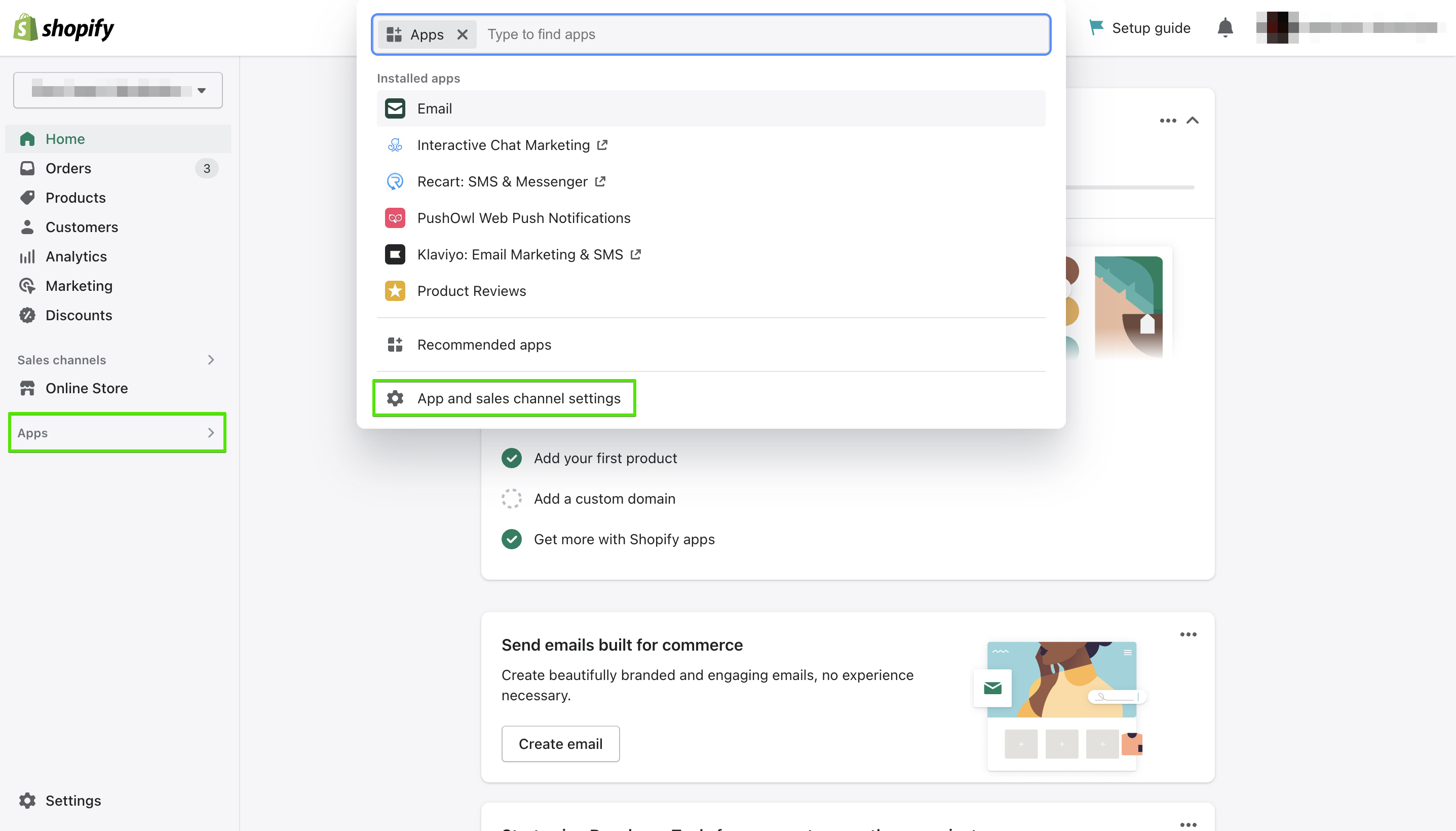Screen dimensions: 1456x831
Task: Click the gear icon beside App settings
Action: [395, 398]
